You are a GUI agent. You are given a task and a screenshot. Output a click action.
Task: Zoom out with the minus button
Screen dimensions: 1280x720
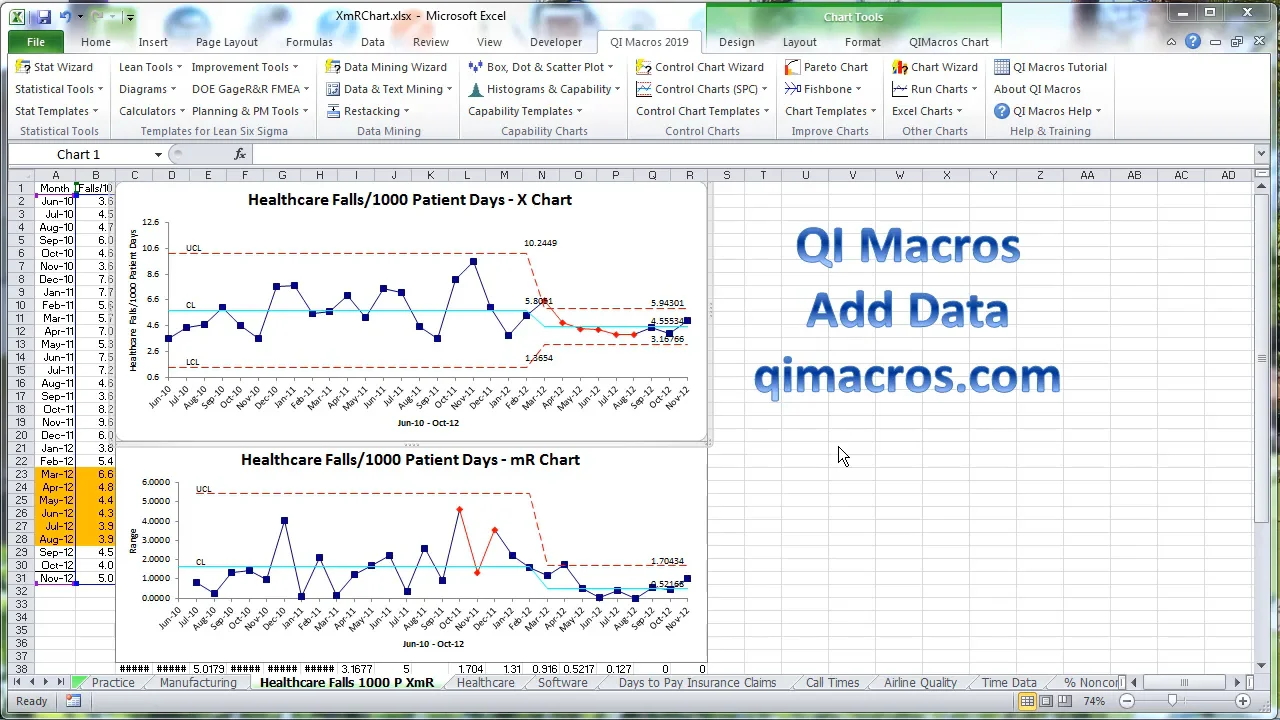click(1126, 701)
